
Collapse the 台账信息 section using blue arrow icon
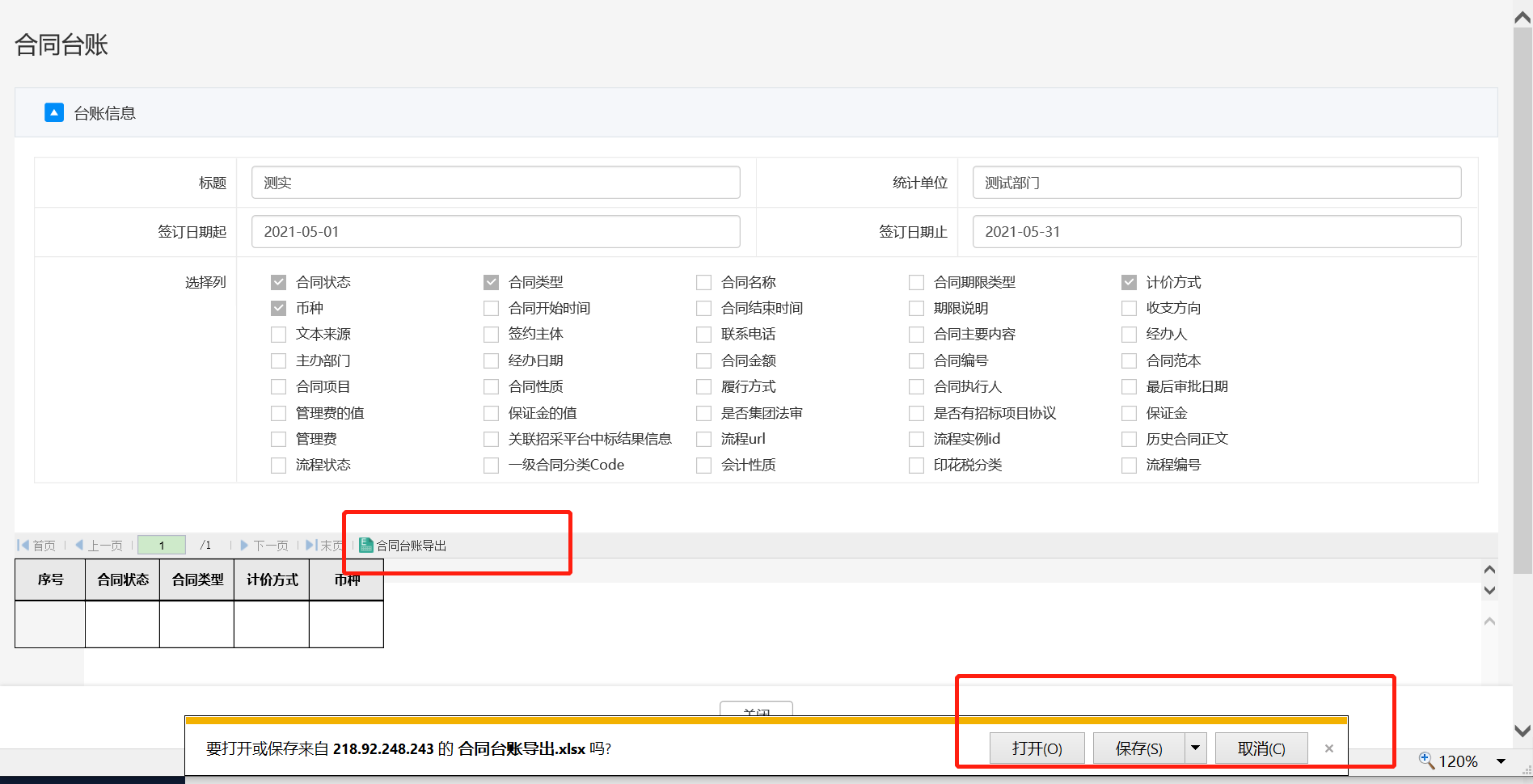point(54,112)
